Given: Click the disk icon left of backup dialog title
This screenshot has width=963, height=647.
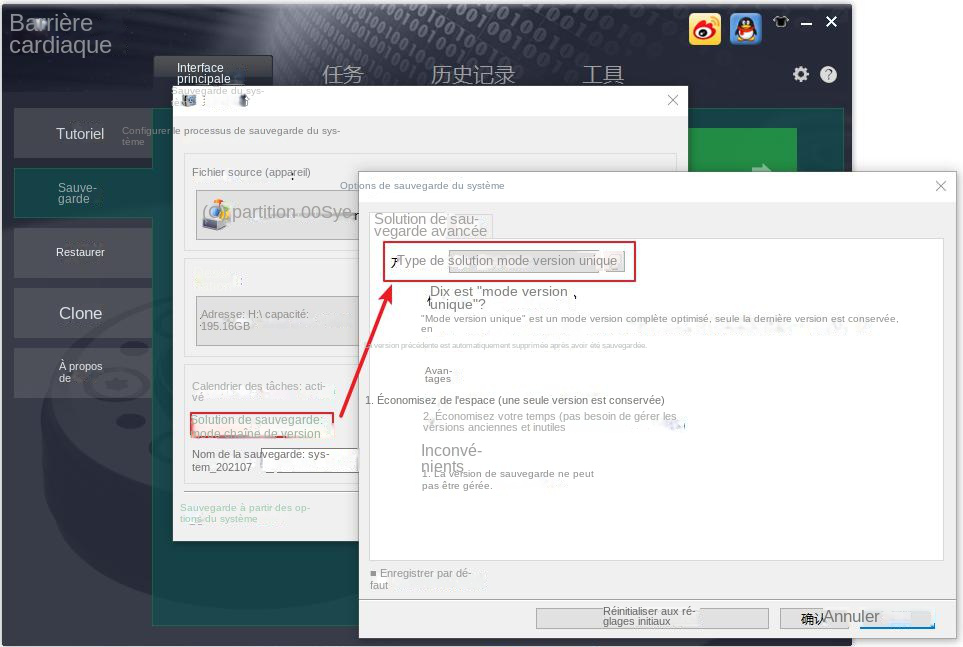Looking at the screenshot, I should pyautogui.click(x=188, y=101).
